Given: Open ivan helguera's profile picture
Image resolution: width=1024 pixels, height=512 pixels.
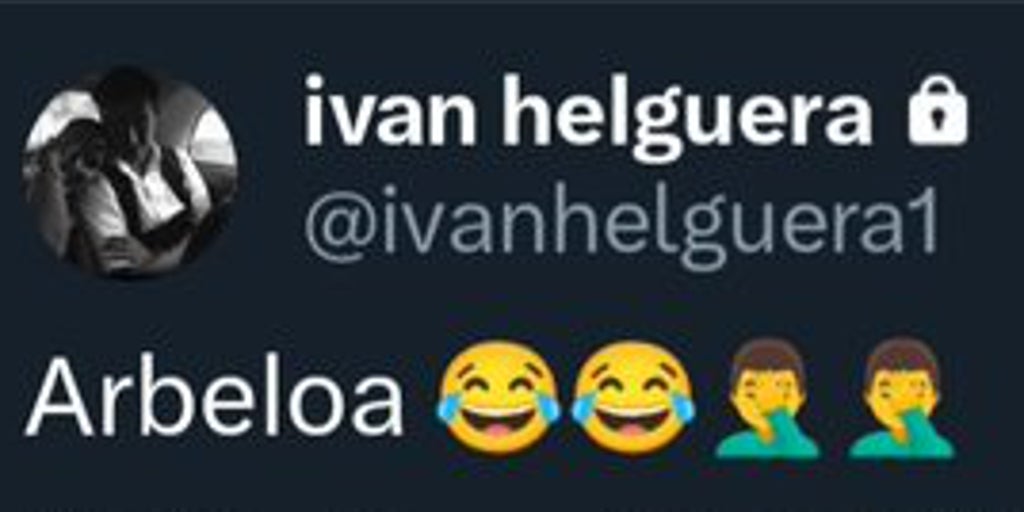Looking at the screenshot, I should coord(129,173).
